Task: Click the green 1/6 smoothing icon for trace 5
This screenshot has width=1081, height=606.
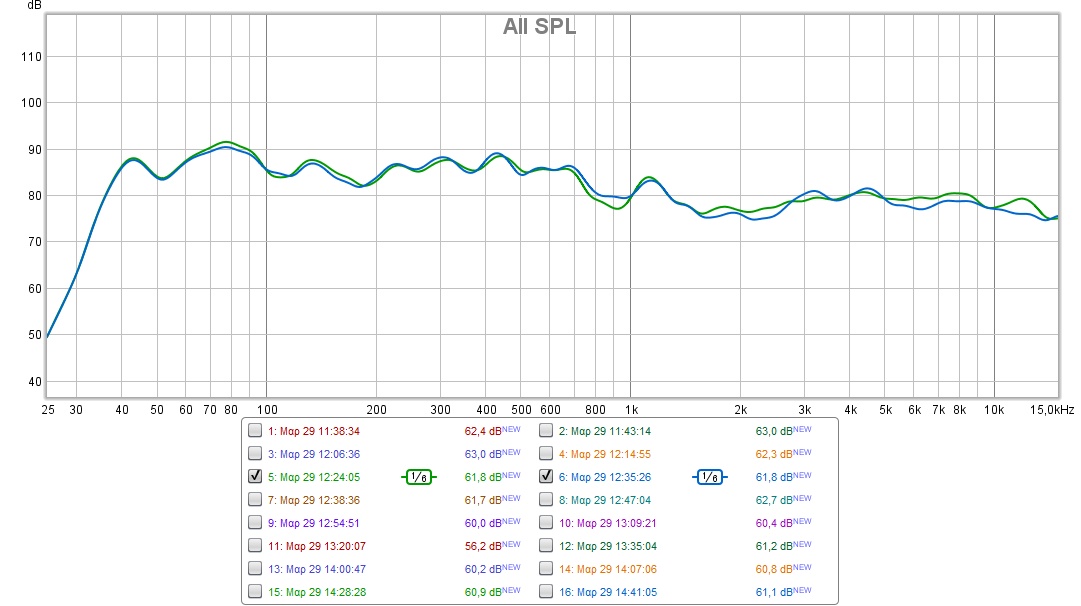Action: (418, 477)
